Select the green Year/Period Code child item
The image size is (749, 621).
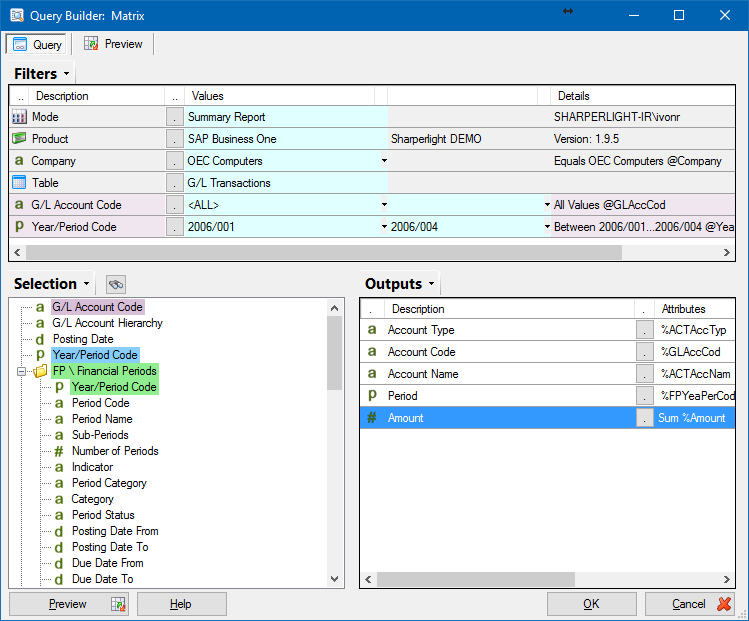tap(114, 387)
